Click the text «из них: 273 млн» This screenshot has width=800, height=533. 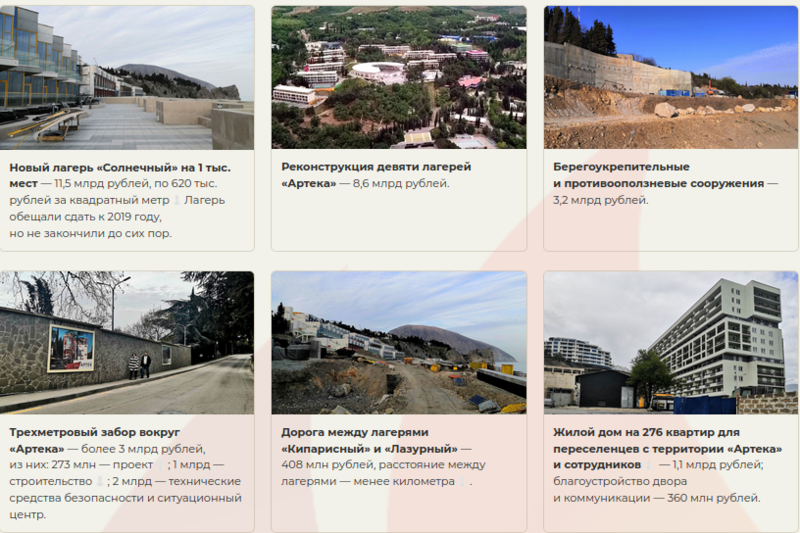tap(52, 465)
